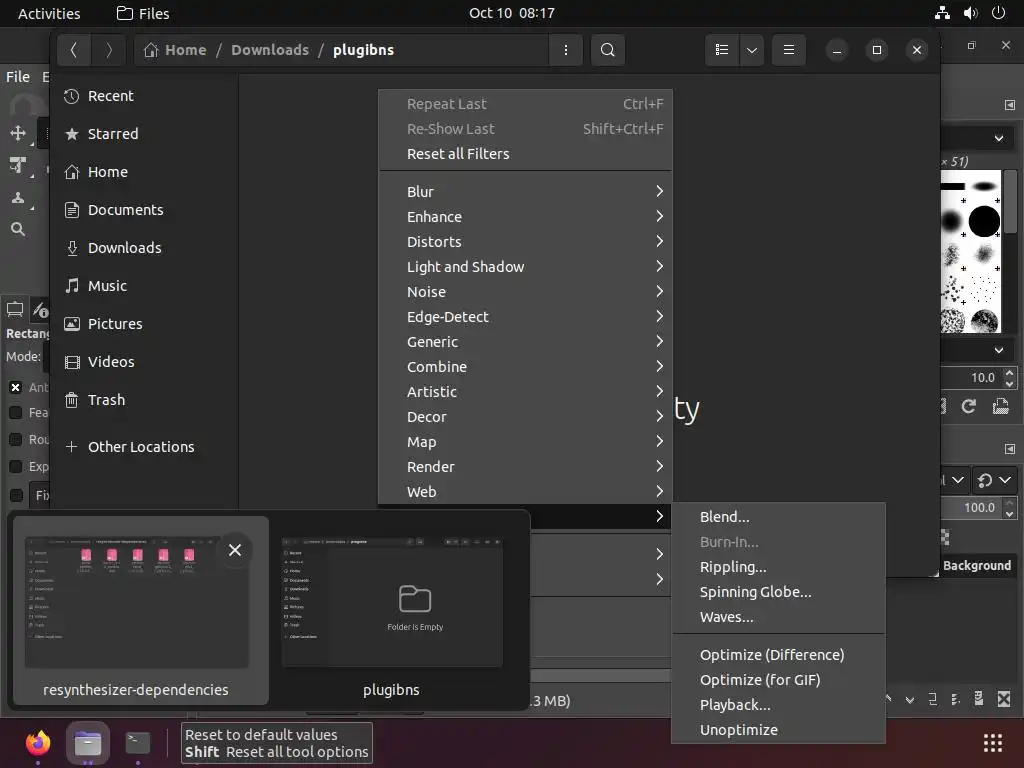Toggle the Expand from center checkbox
The height and width of the screenshot is (768, 1024).
pos(16,466)
